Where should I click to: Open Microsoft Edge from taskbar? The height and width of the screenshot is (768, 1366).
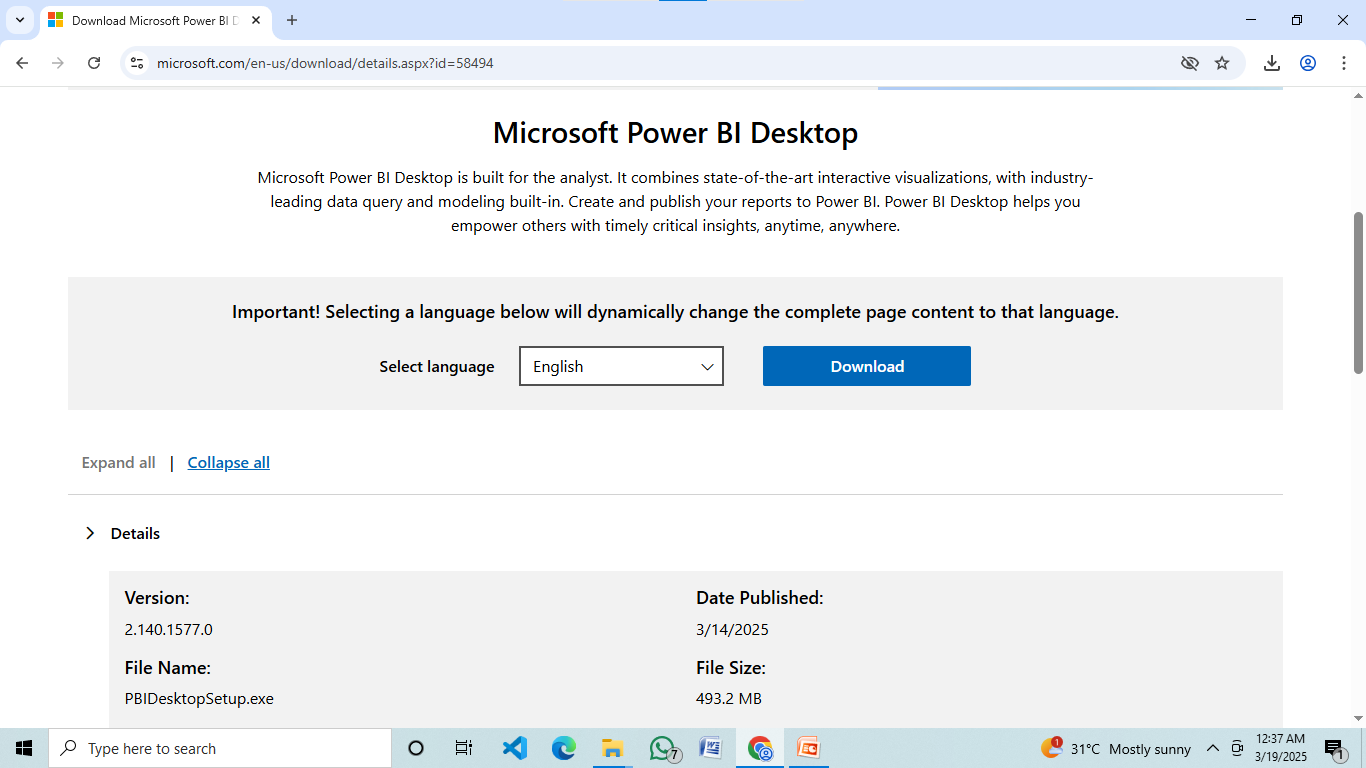tap(563, 748)
